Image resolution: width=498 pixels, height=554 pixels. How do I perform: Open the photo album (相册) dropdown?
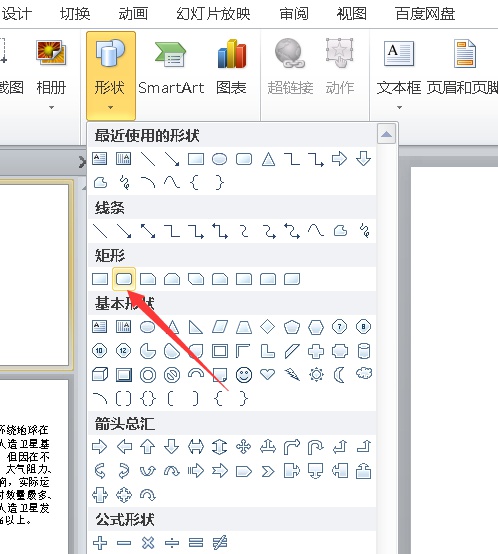(51, 74)
